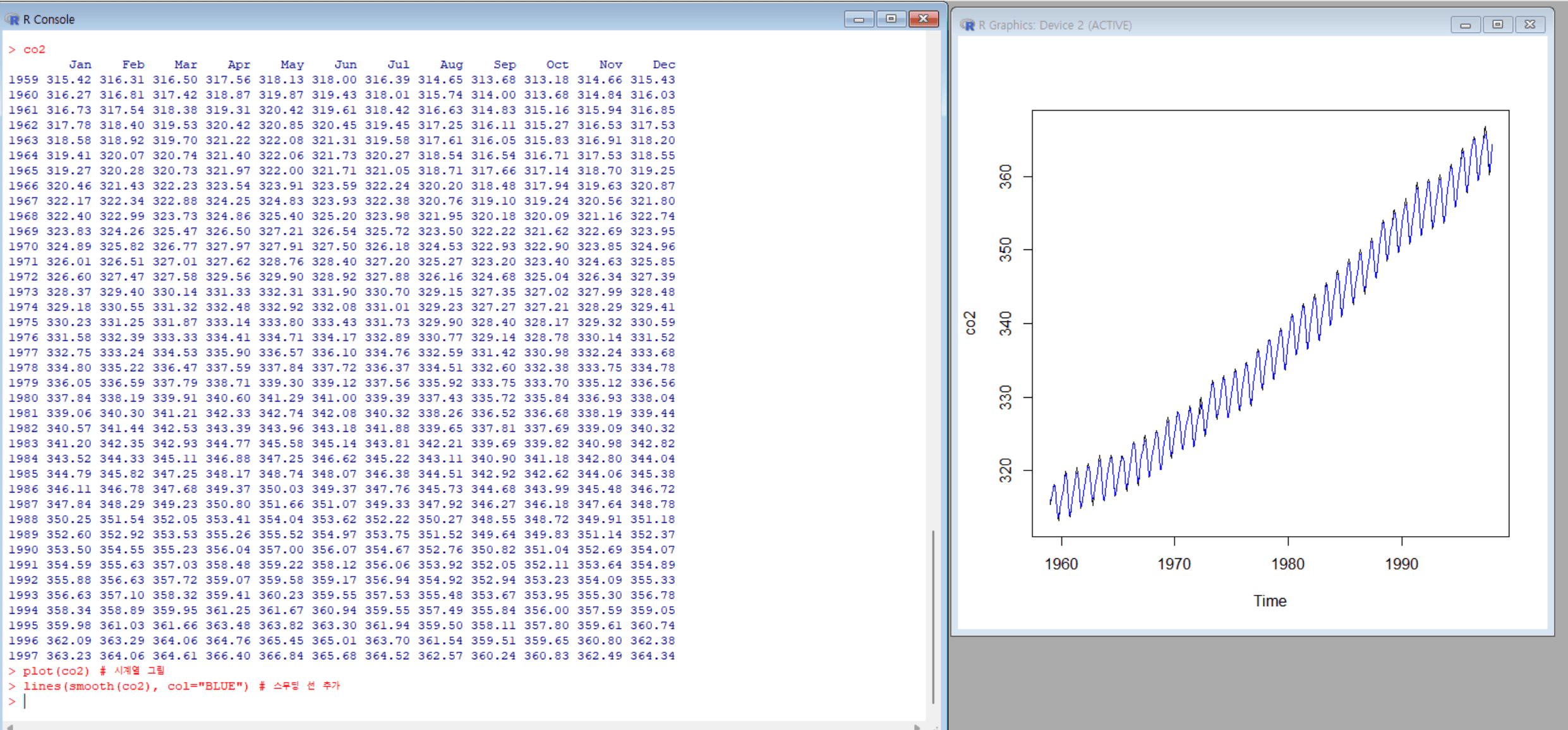Activate the R Graphics window via its title
Screen dimensions: 1568x730
(1054, 25)
